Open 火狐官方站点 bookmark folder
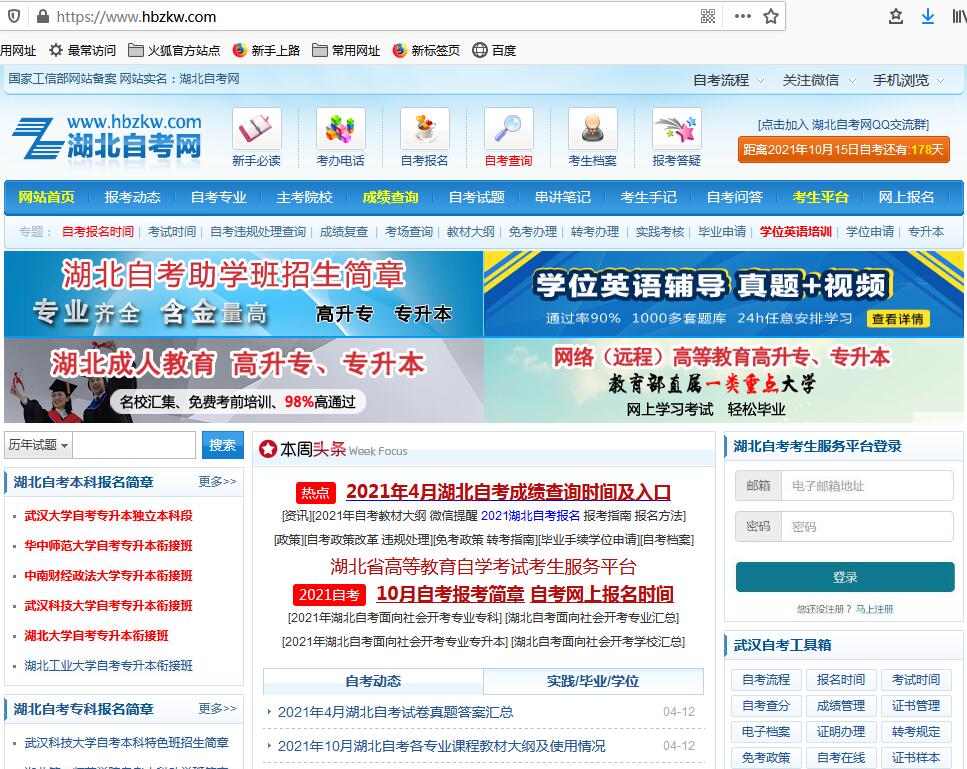Viewport: 967px width, 769px height. [174, 51]
